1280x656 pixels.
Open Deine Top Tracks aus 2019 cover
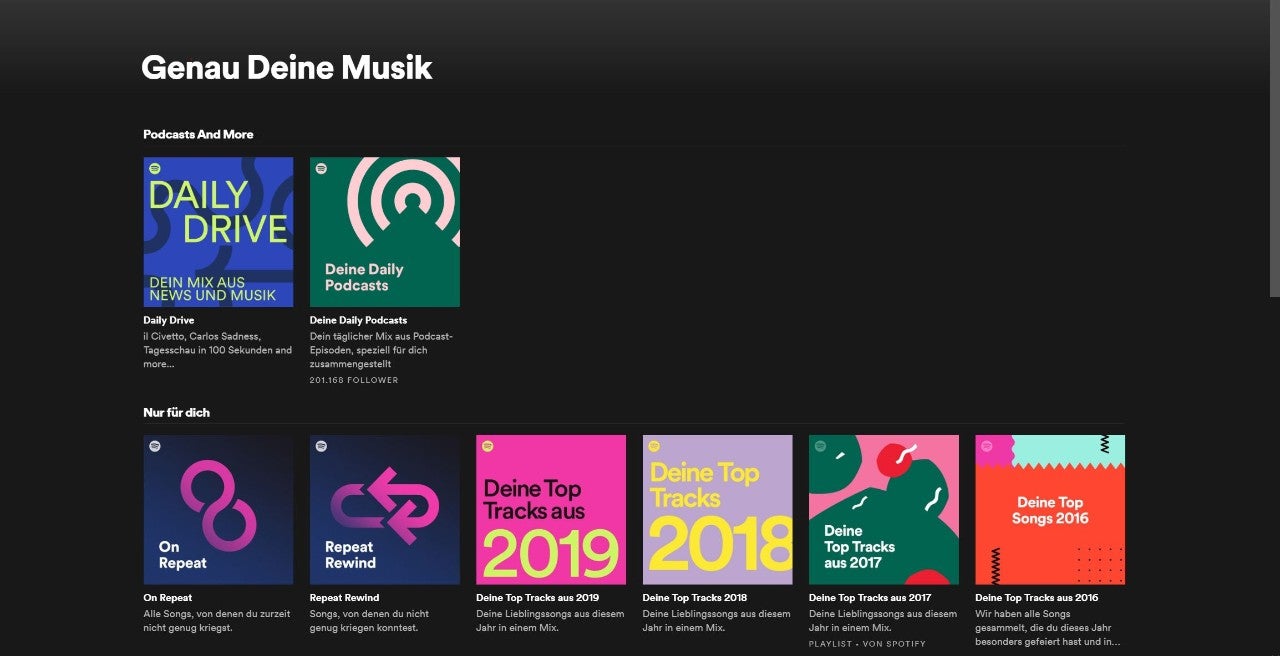coord(551,510)
